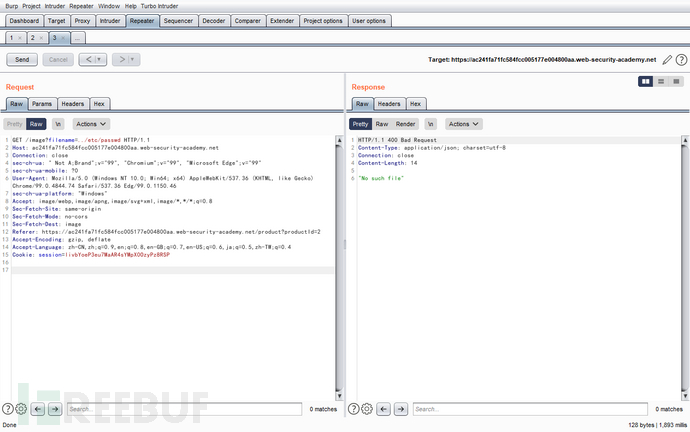Open new Repeater tab via ellipsis
The image size is (690, 432).
pos(77,38)
